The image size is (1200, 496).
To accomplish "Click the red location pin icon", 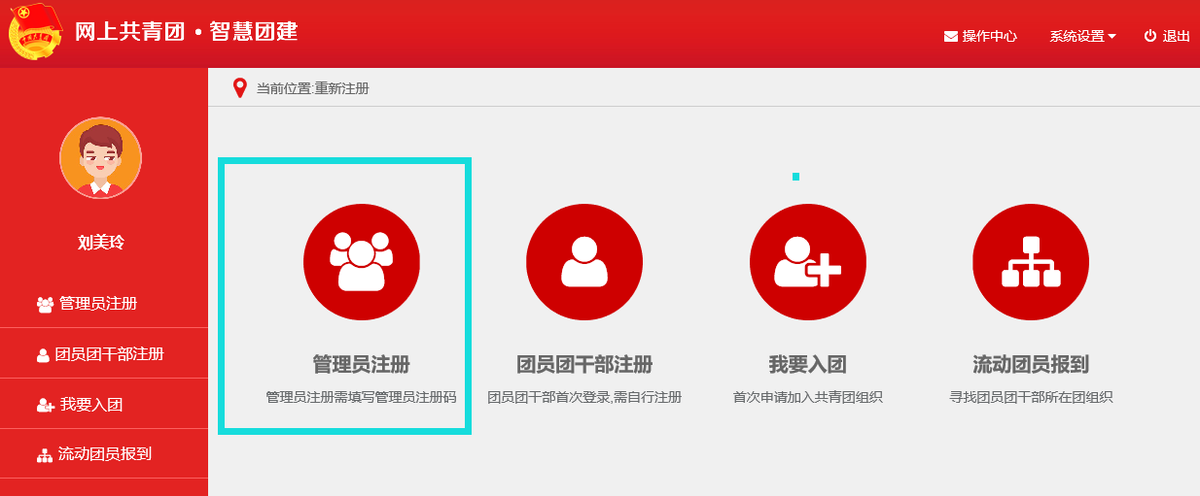I will (x=240, y=88).
